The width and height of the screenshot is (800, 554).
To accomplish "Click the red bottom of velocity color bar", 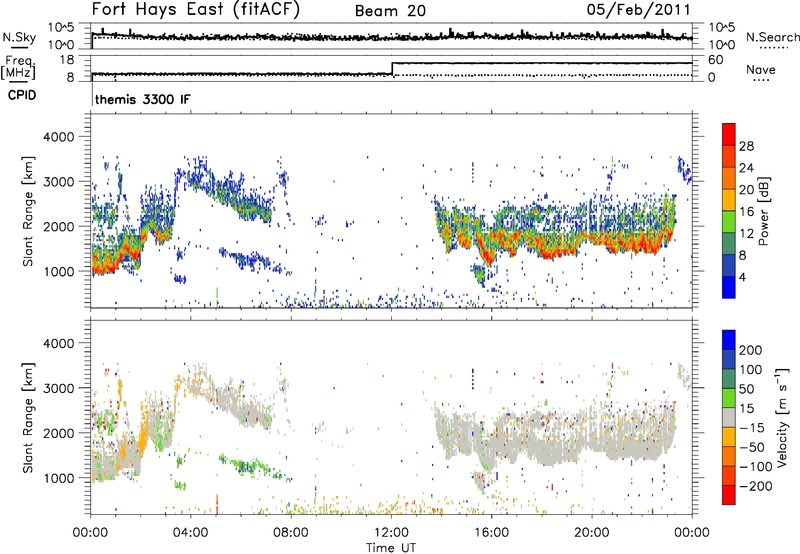I will pos(729,495).
